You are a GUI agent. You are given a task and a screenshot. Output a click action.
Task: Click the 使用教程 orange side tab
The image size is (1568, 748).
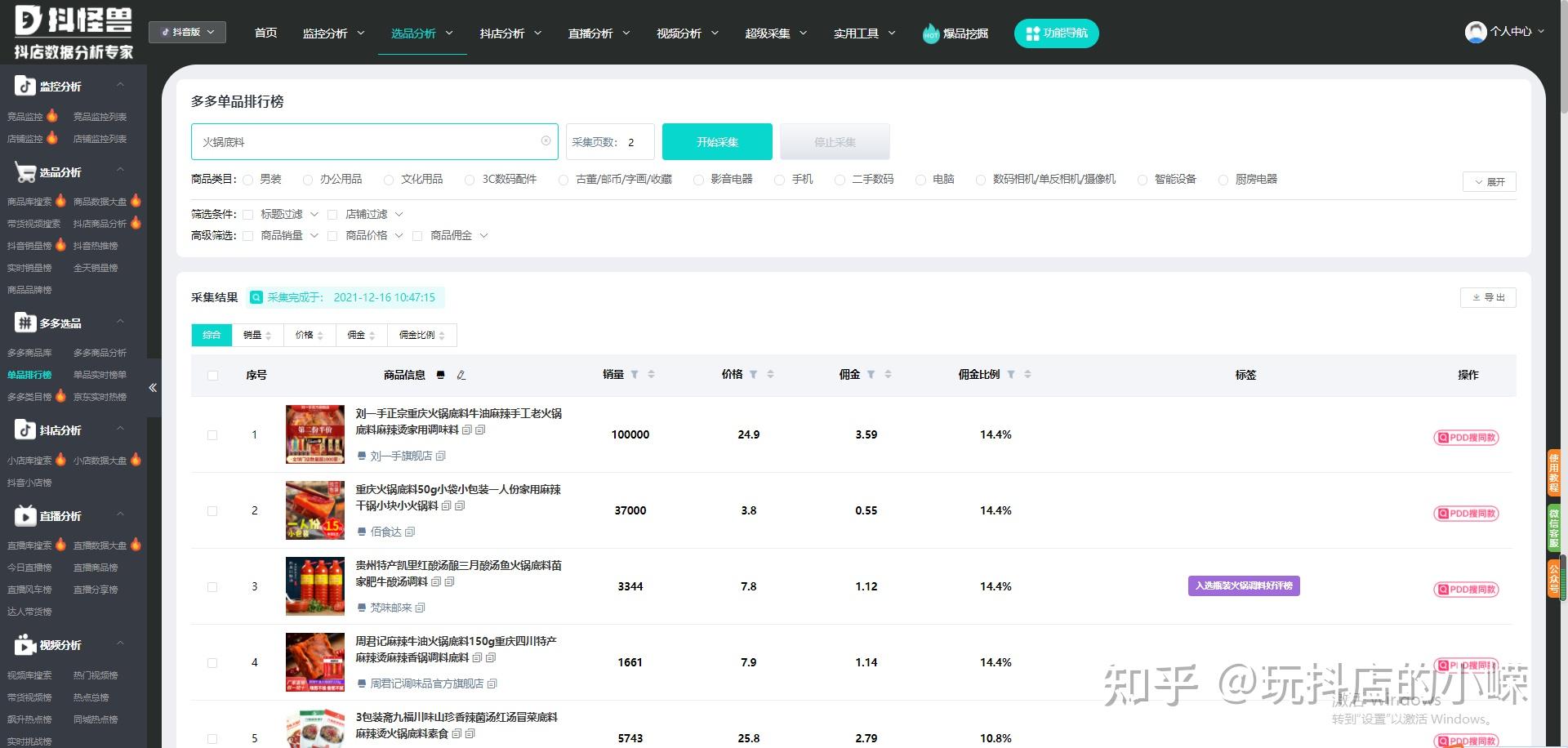[x=1553, y=473]
